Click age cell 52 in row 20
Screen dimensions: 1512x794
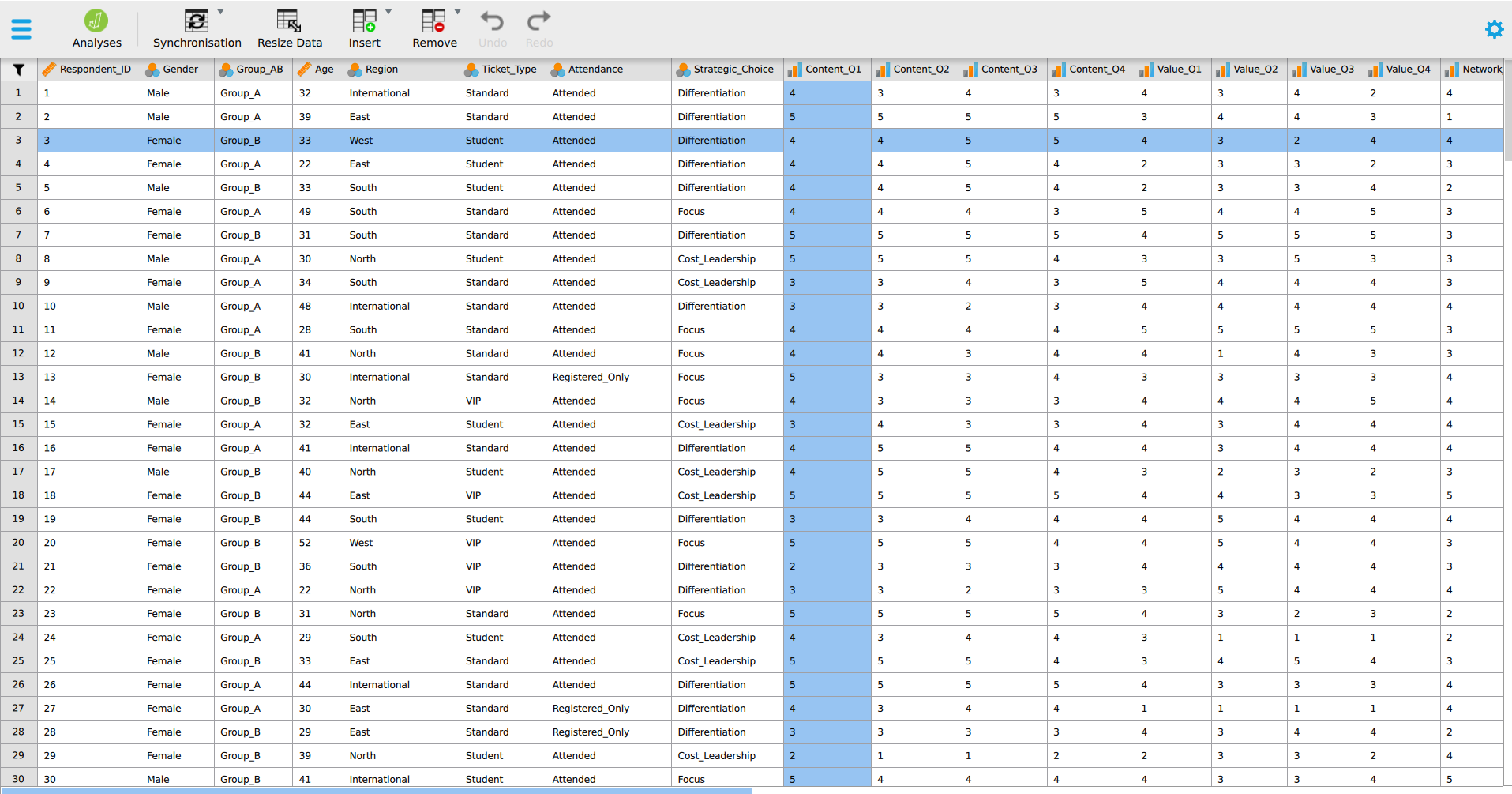coord(318,543)
